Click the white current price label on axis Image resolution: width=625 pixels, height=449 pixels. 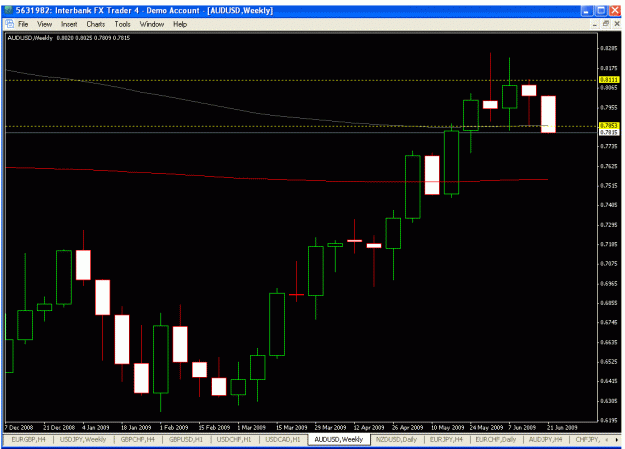(x=609, y=132)
